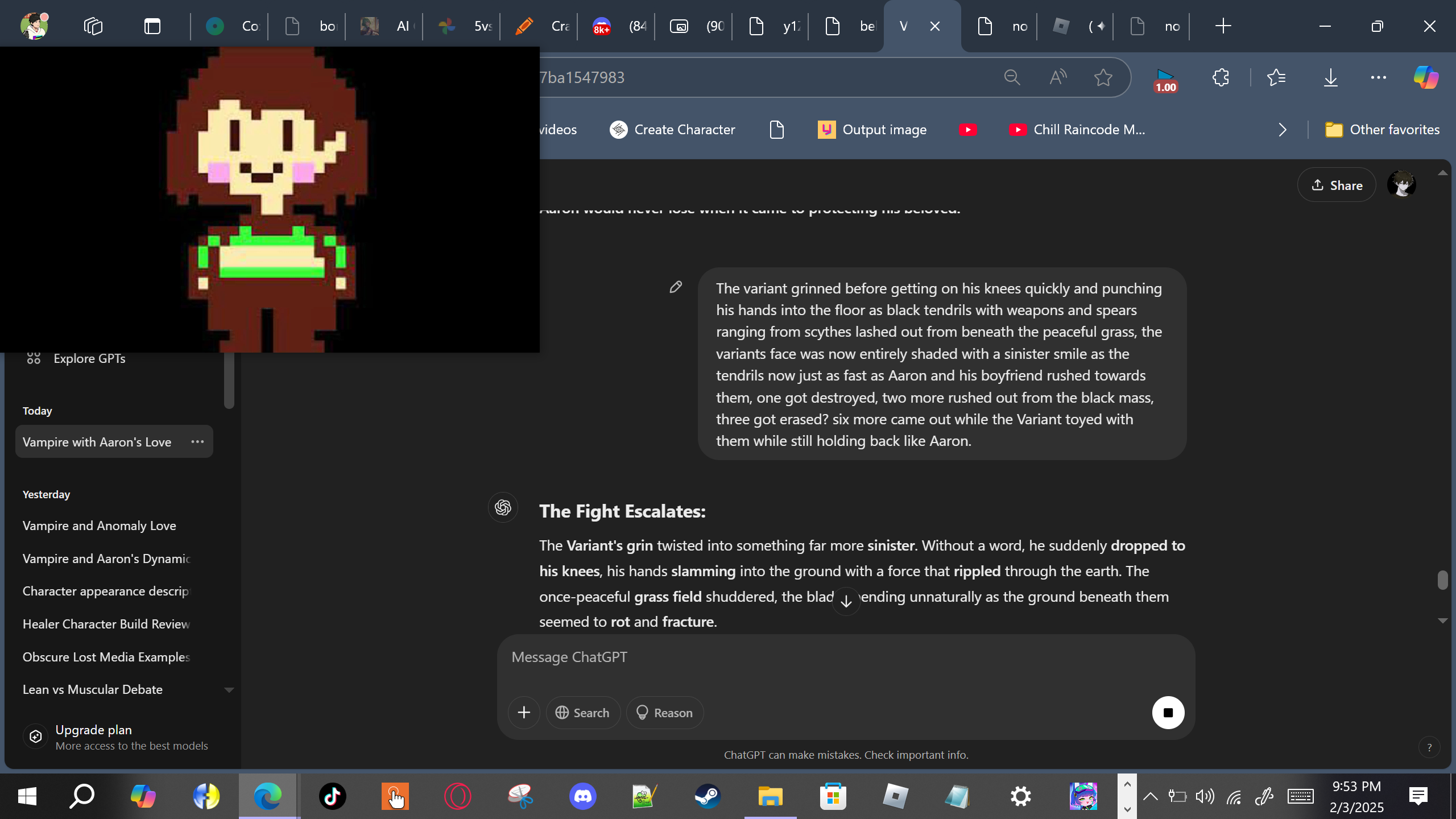Open the taskbar clock and calendar

1356,796
